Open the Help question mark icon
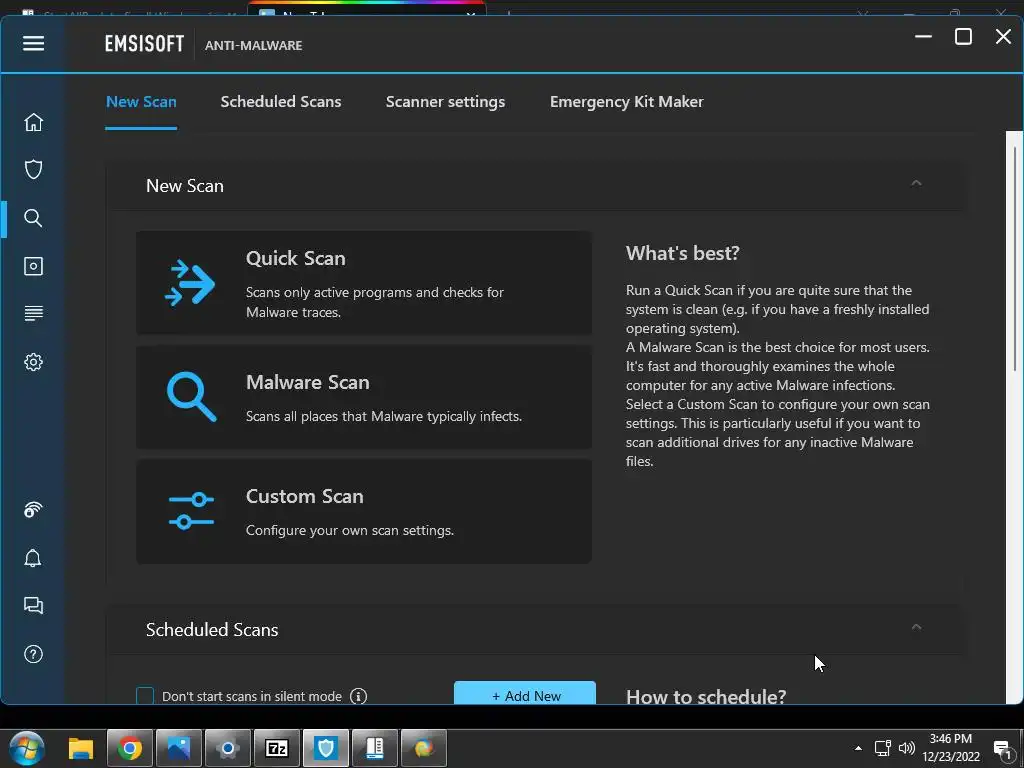The width and height of the screenshot is (1024, 768). (33, 654)
